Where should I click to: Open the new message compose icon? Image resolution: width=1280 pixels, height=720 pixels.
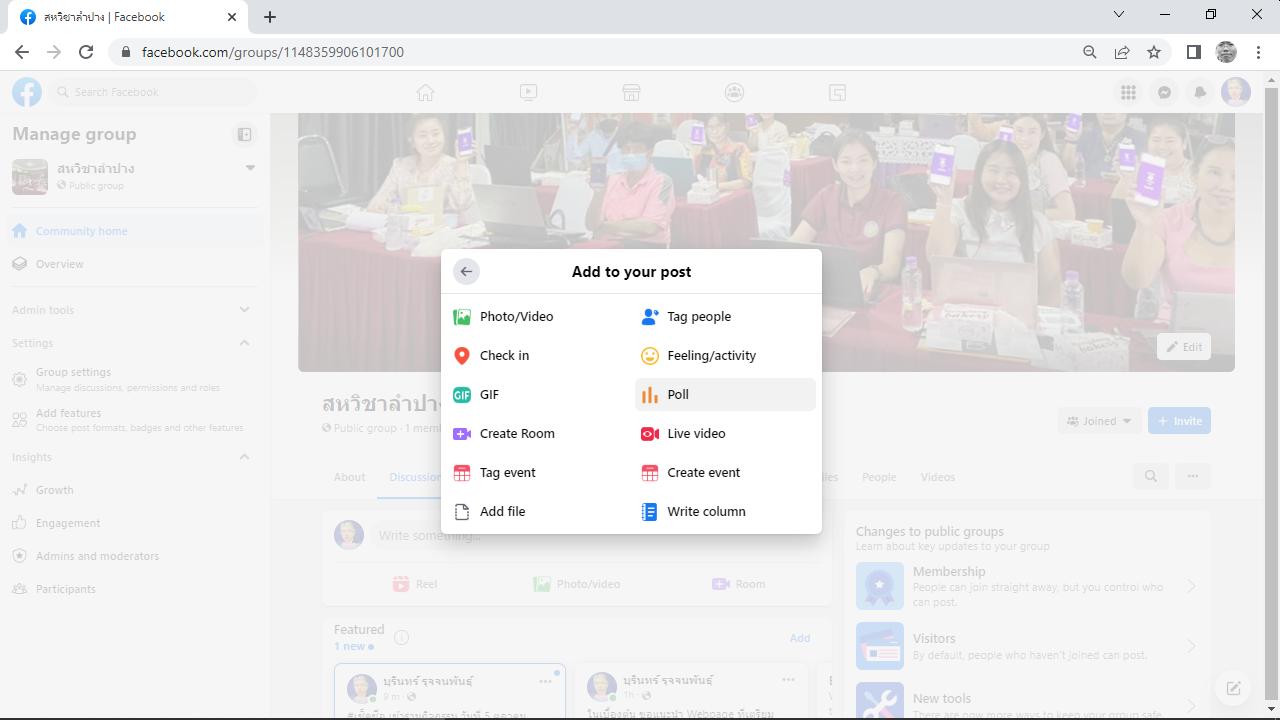coord(1234,688)
